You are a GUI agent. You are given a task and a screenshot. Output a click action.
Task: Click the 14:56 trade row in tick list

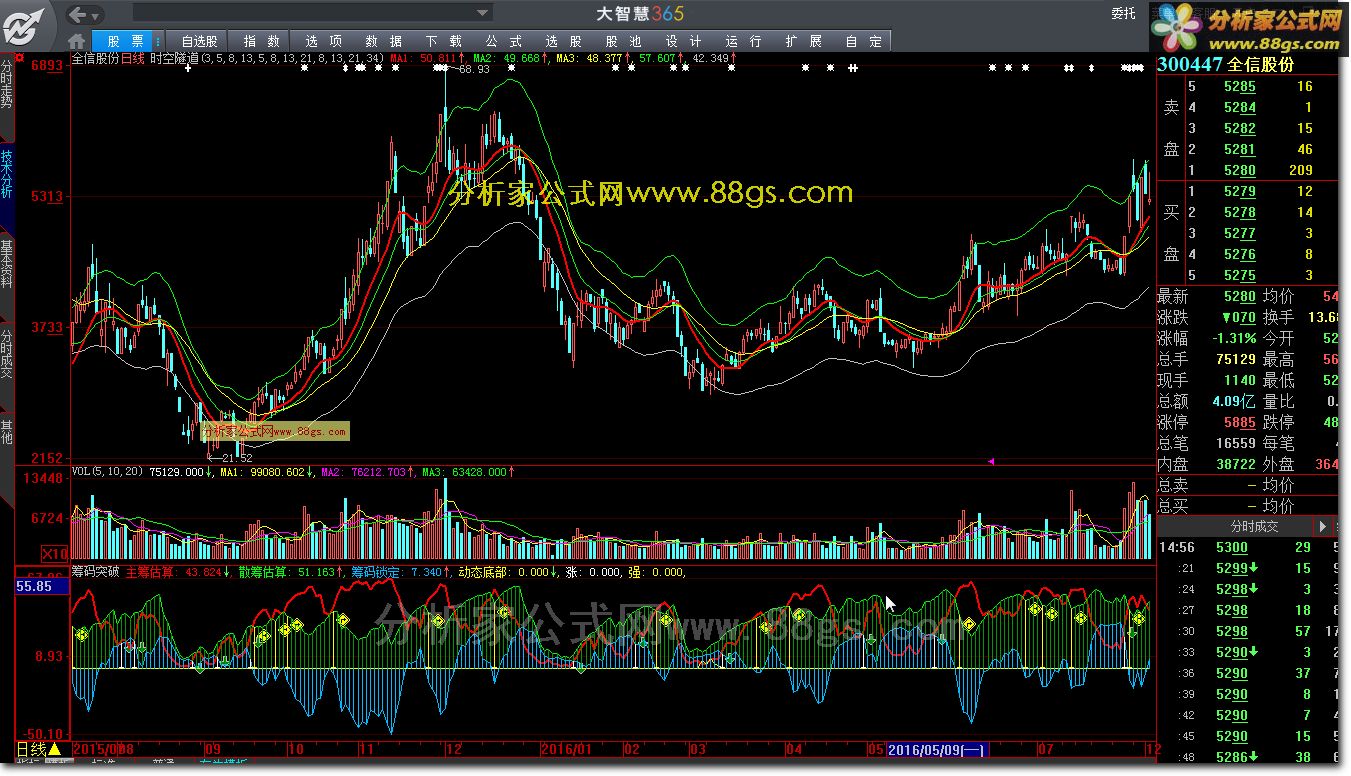(1247, 547)
